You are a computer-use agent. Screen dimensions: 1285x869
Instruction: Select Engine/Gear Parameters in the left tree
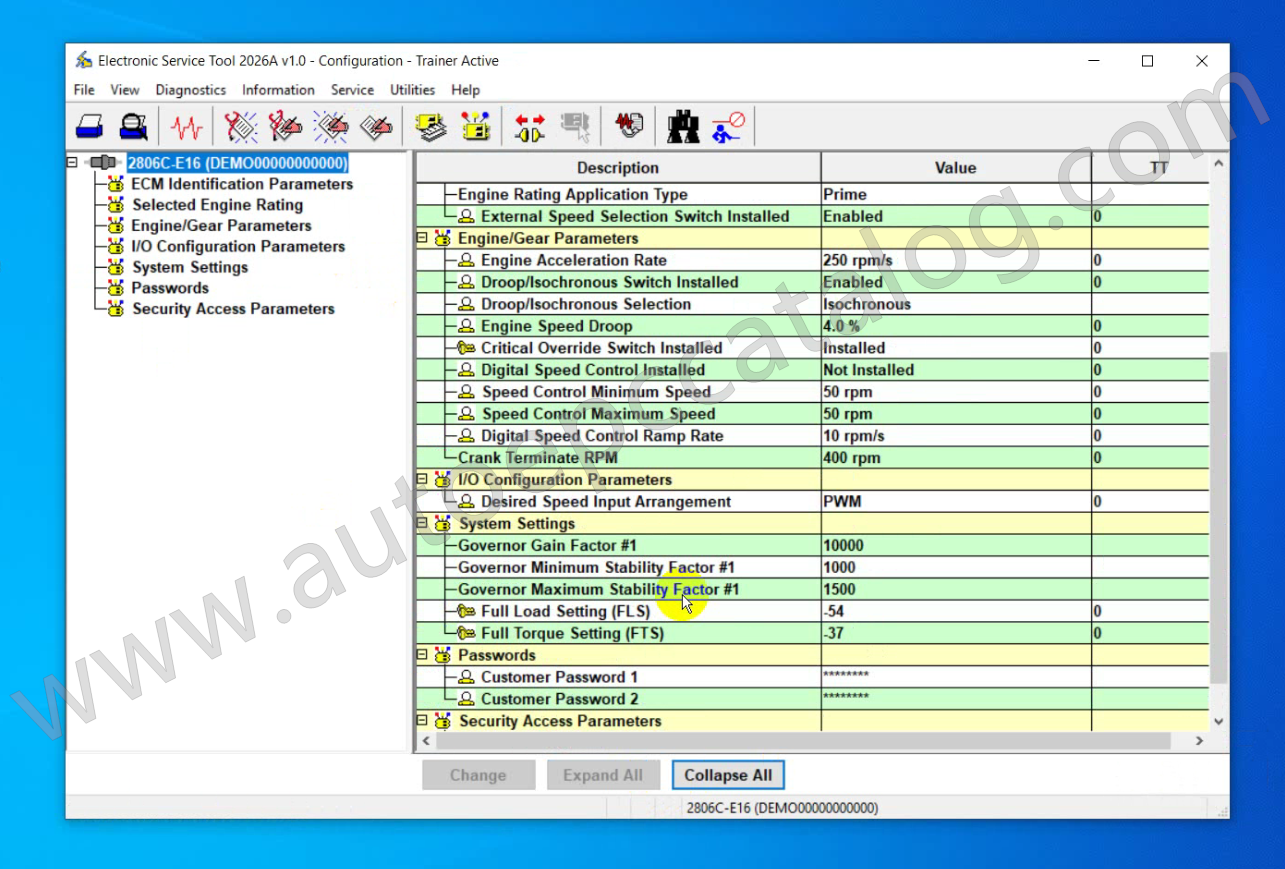[x=221, y=226]
